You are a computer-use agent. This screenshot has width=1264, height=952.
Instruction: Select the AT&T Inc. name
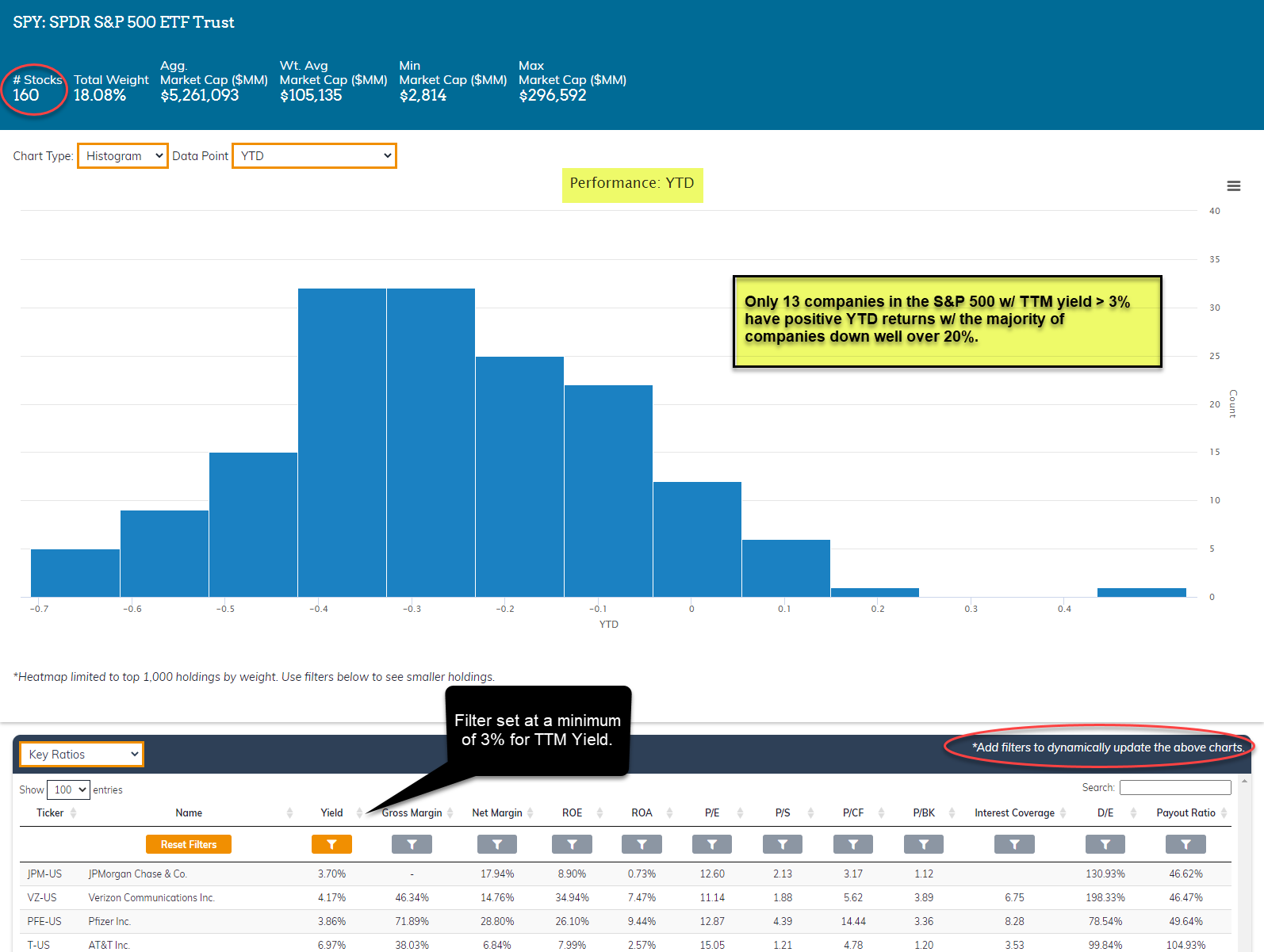[x=109, y=945]
